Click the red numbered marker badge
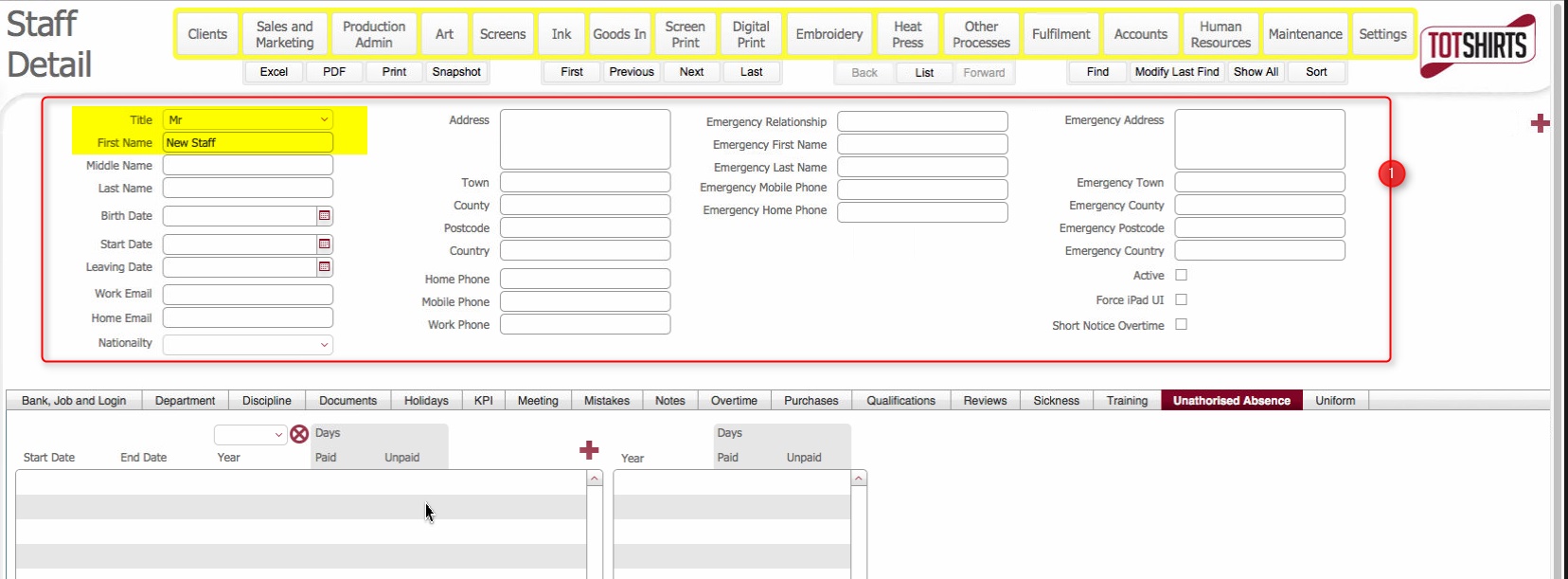This screenshot has height=579, width=1568. pos(1391,174)
